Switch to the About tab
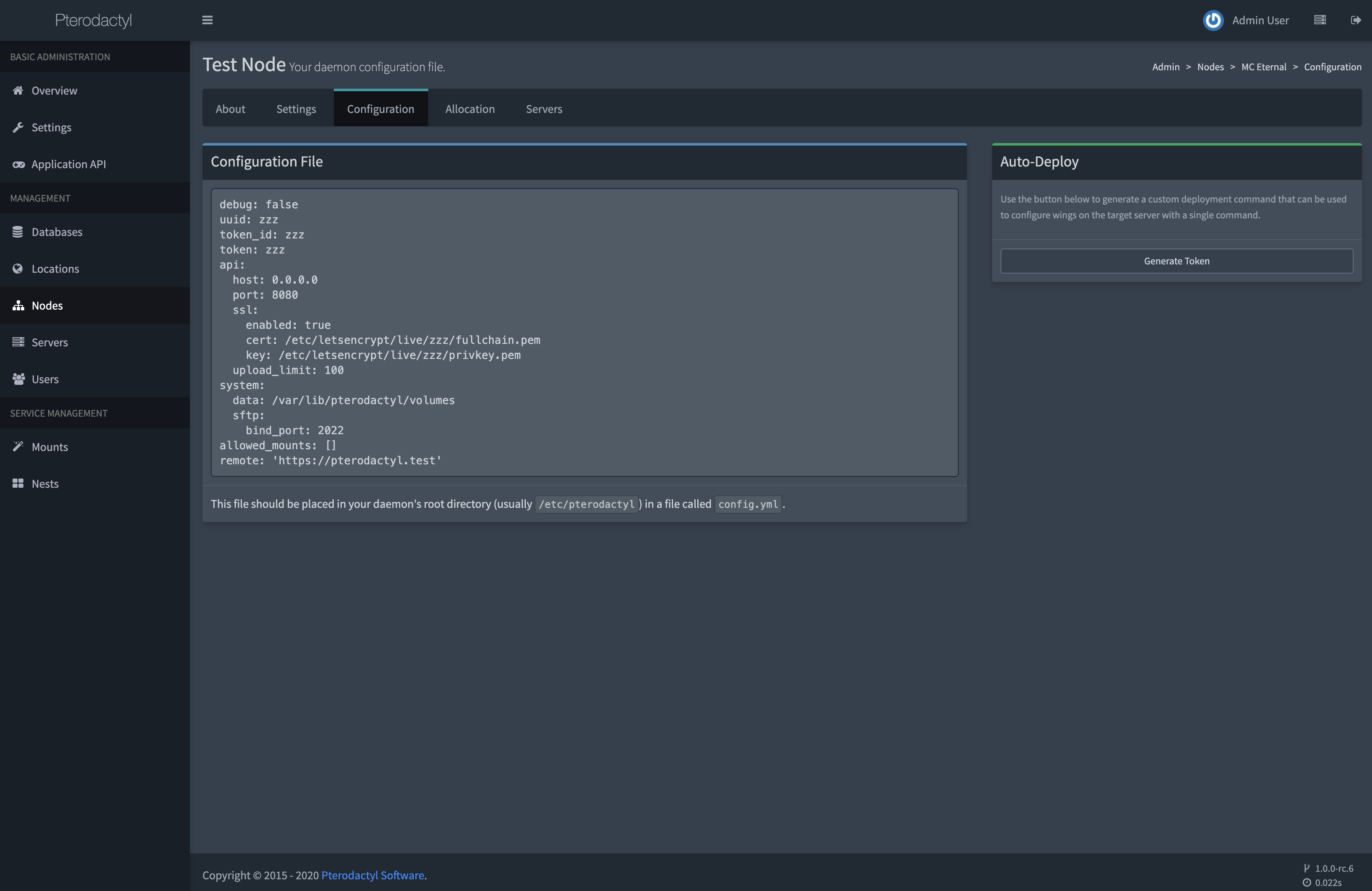The width and height of the screenshot is (1372, 891). pos(230,108)
